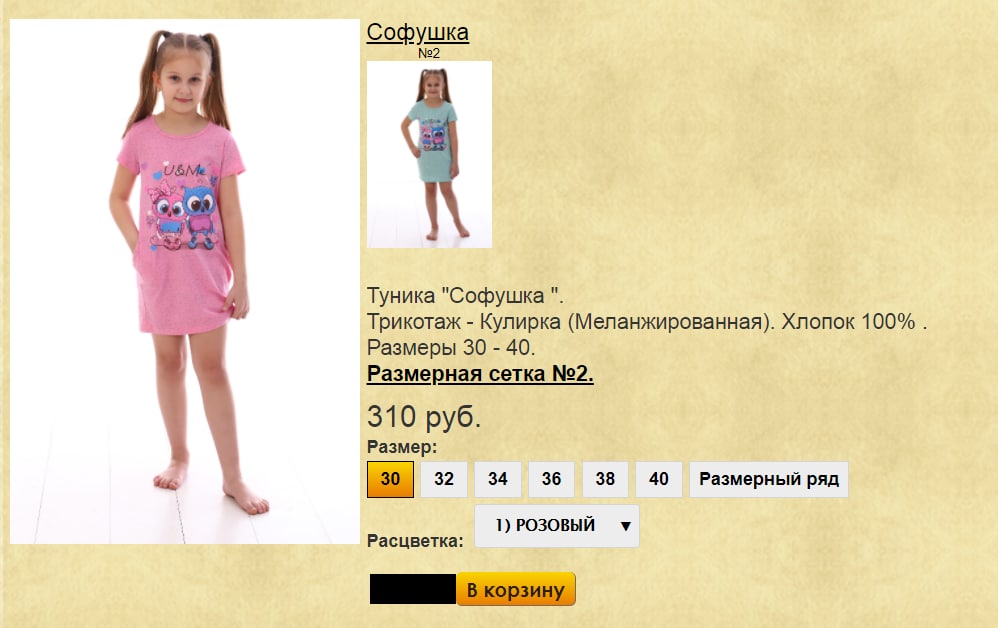Click the Трикотаж - Кулирка fabric description line

647,322
